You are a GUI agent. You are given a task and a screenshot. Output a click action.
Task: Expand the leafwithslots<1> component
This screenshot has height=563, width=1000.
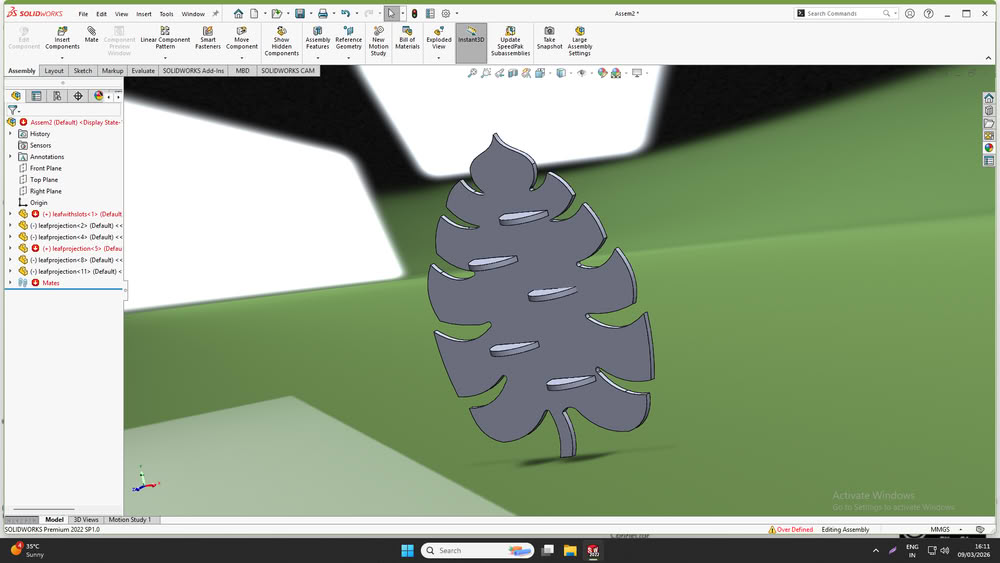[x=10, y=214]
